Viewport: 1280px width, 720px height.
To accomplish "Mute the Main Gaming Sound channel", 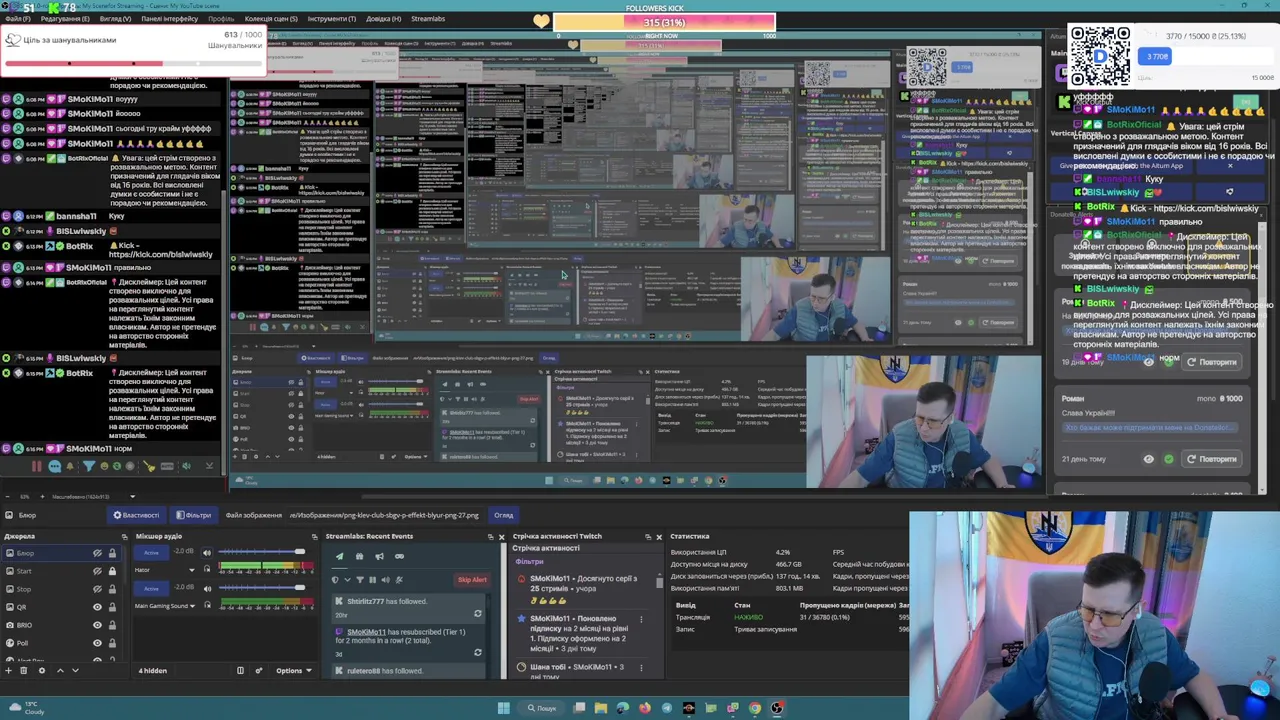I will [207, 589].
